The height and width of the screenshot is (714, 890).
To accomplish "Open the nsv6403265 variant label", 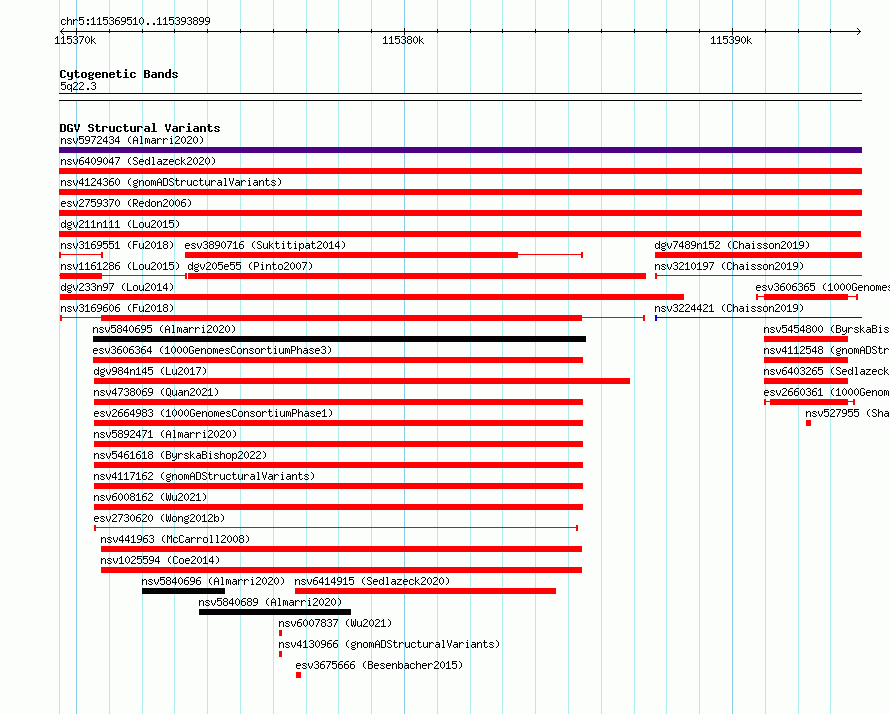I will tap(826, 371).
